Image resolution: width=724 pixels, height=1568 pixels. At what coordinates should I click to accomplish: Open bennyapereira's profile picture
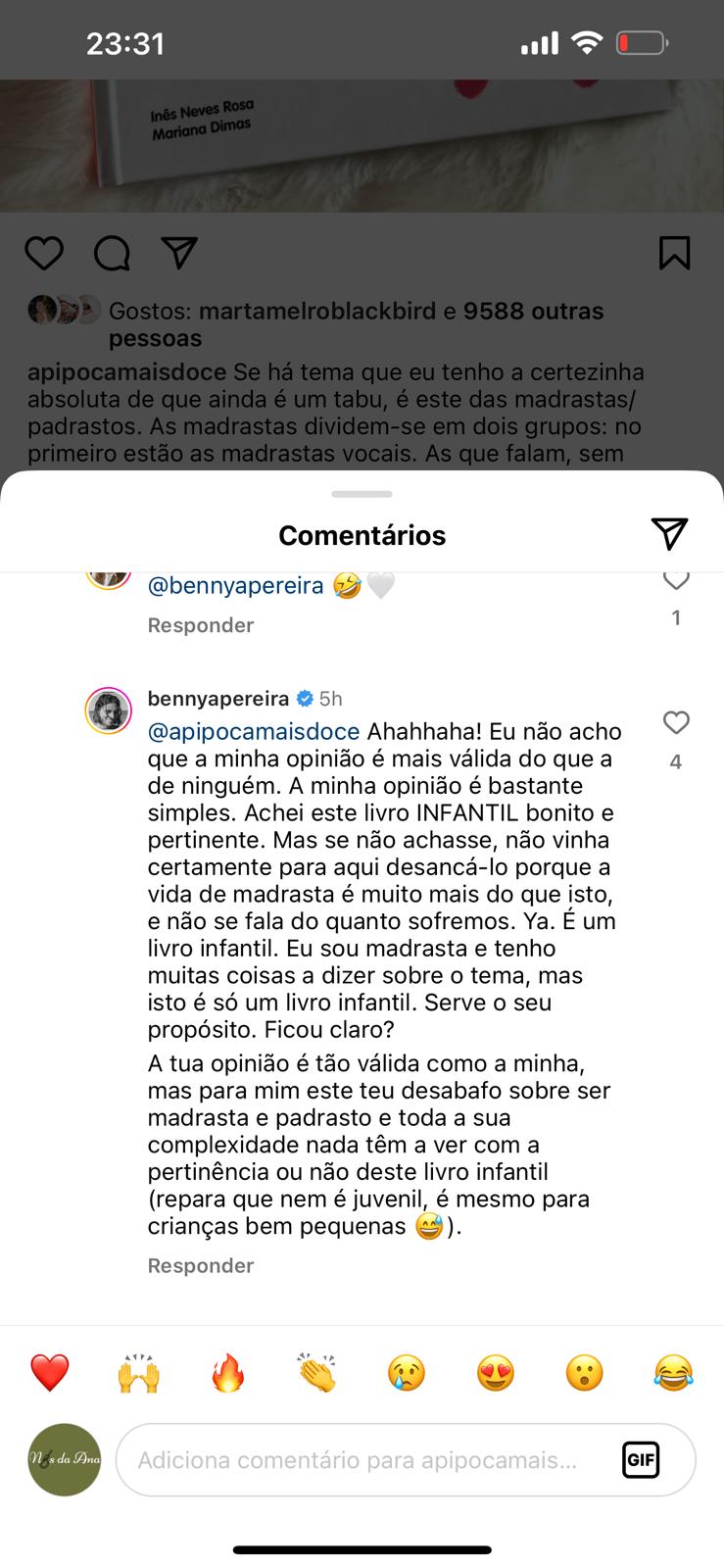(x=108, y=710)
